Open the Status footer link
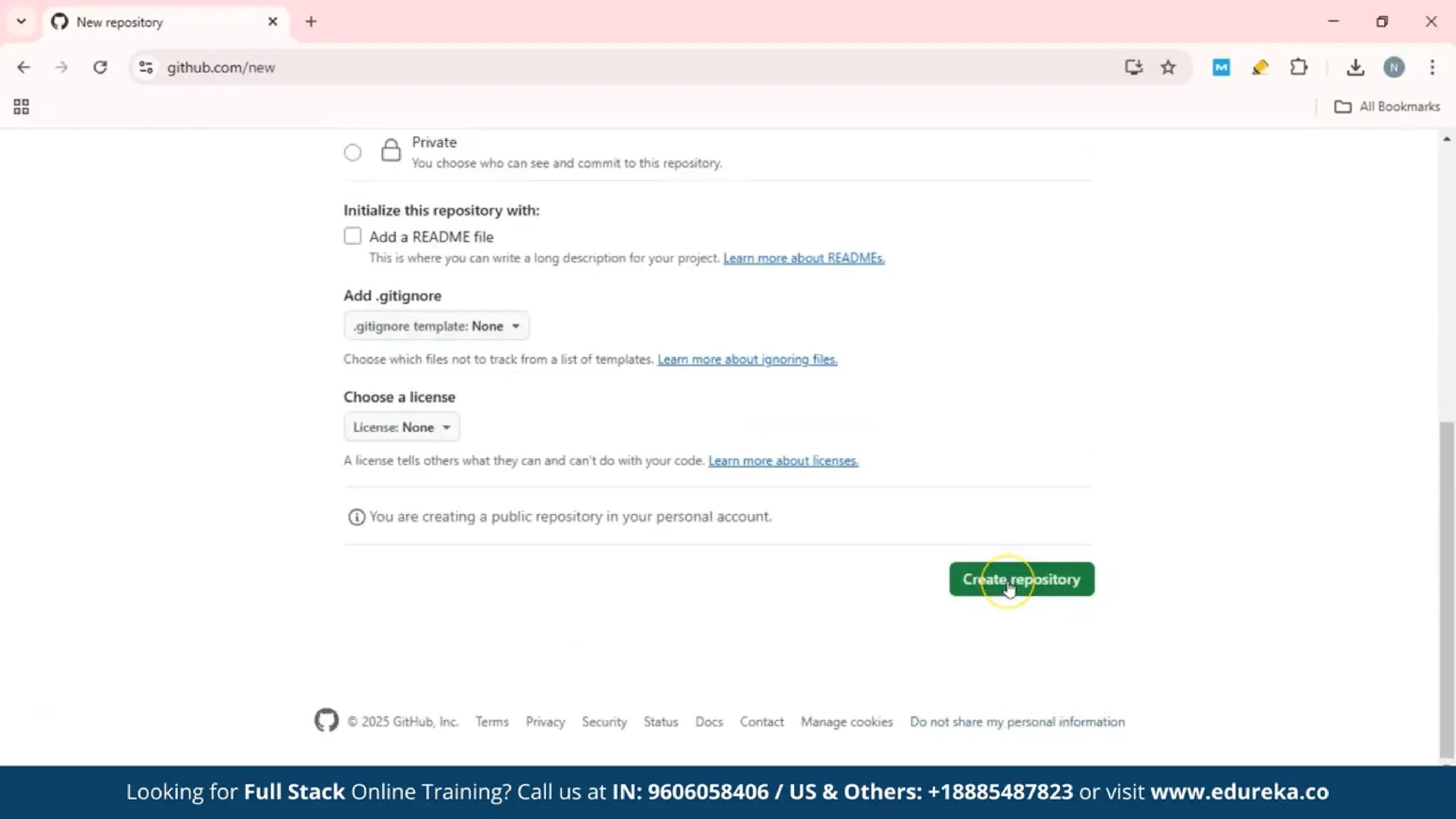The width and height of the screenshot is (1456, 819). (x=661, y=722)
